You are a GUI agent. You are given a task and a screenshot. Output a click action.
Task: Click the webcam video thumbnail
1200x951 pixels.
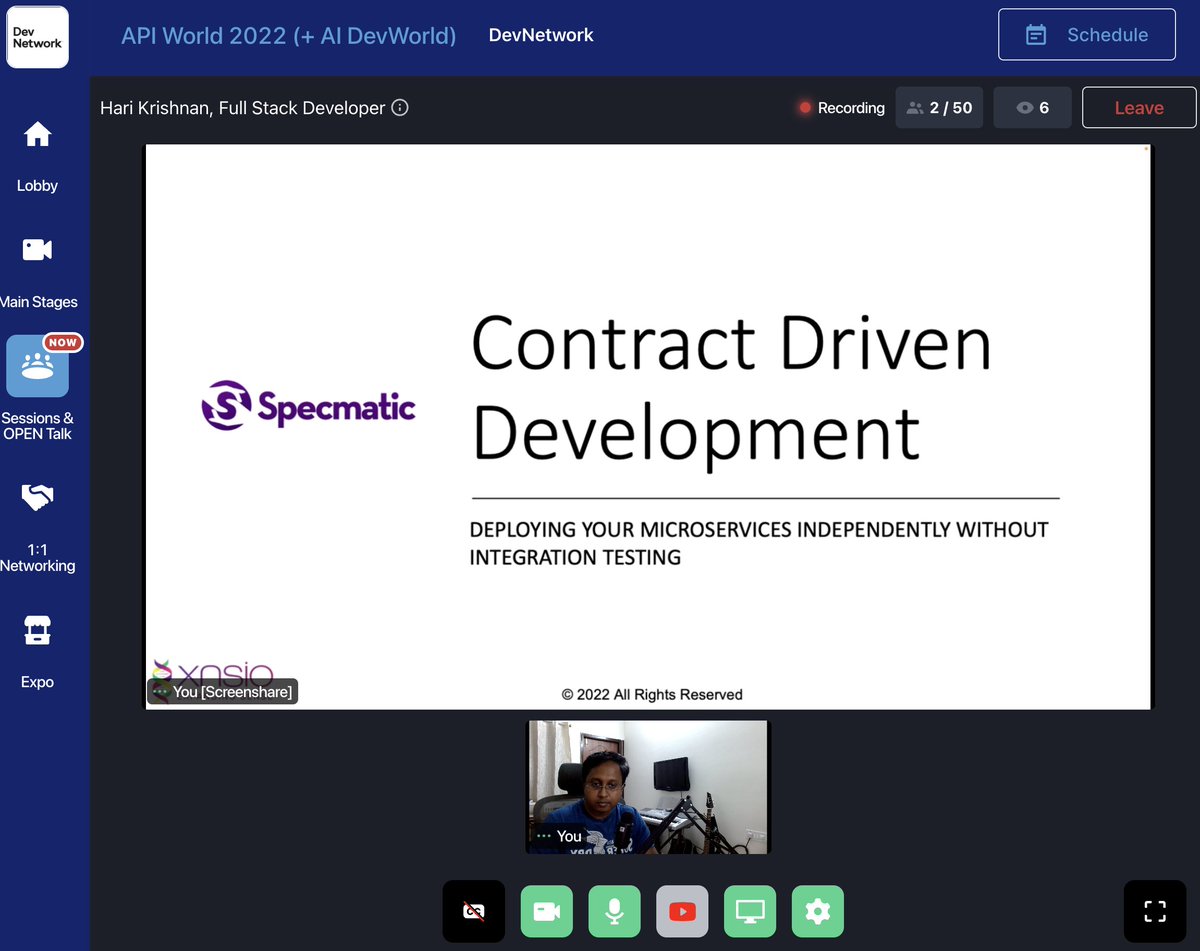point(648,787)
